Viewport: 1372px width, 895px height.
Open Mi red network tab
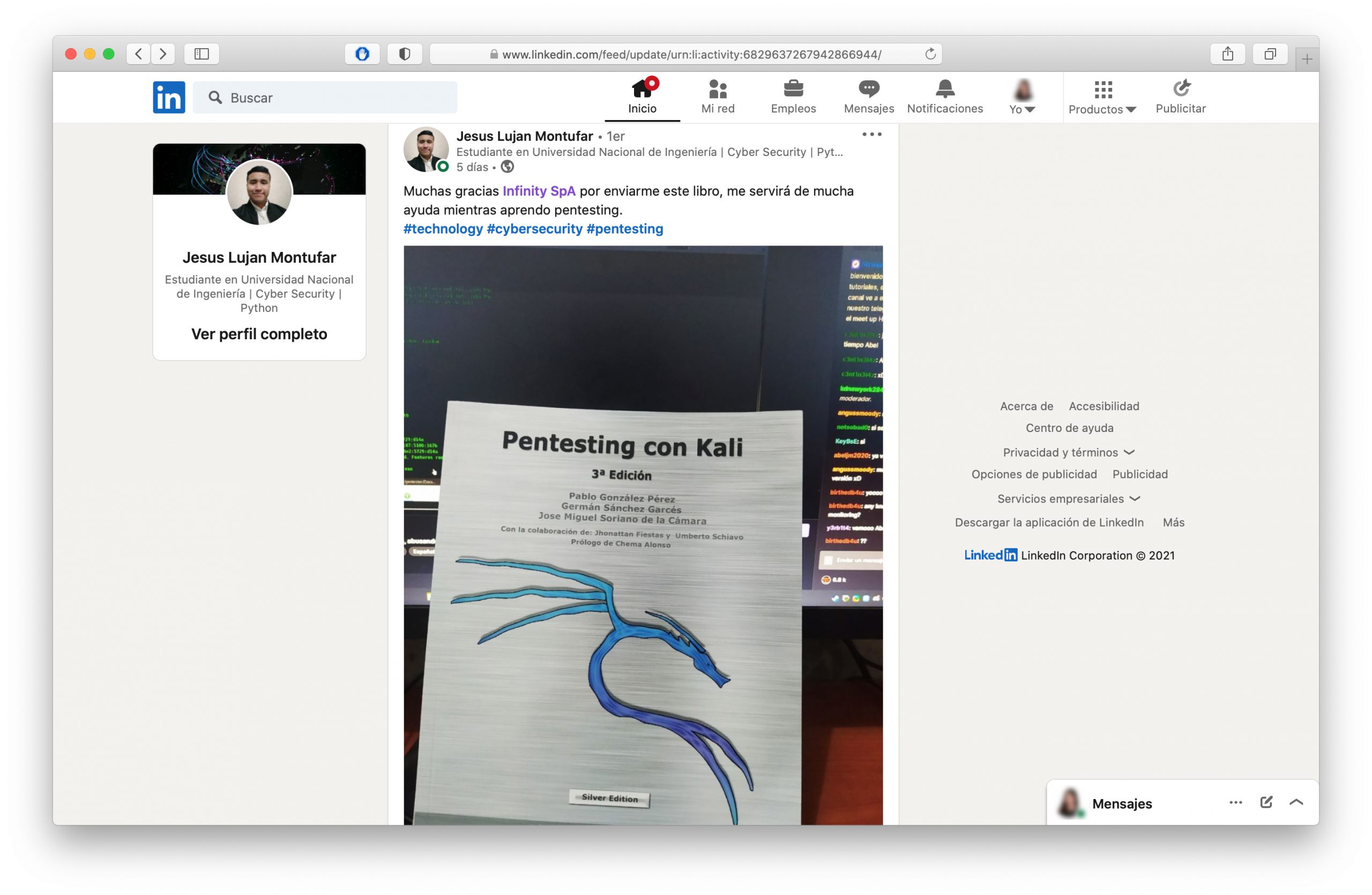pyautogui.click(x=718, y=97)
